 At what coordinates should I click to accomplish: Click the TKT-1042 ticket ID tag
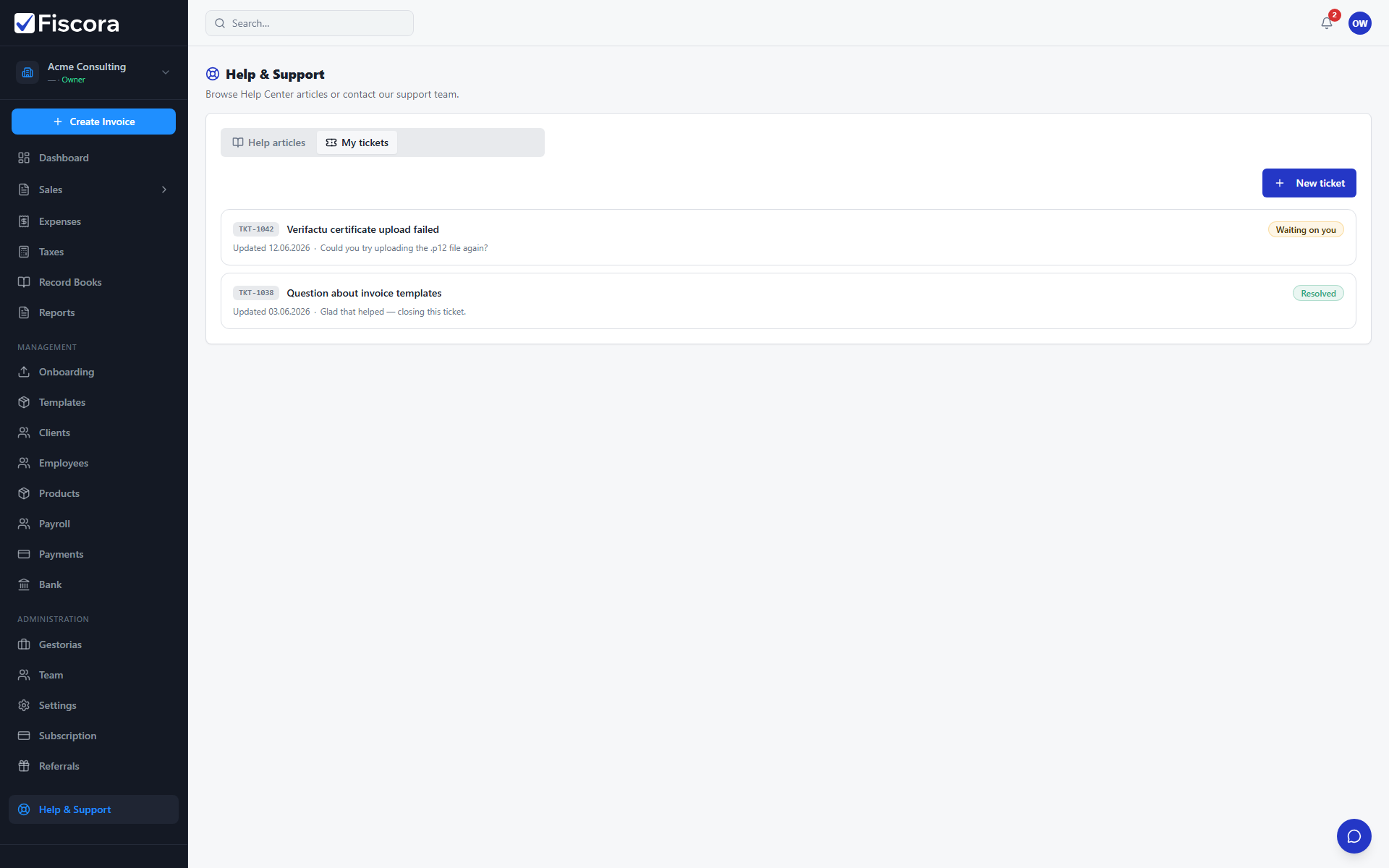pos(256,229)
